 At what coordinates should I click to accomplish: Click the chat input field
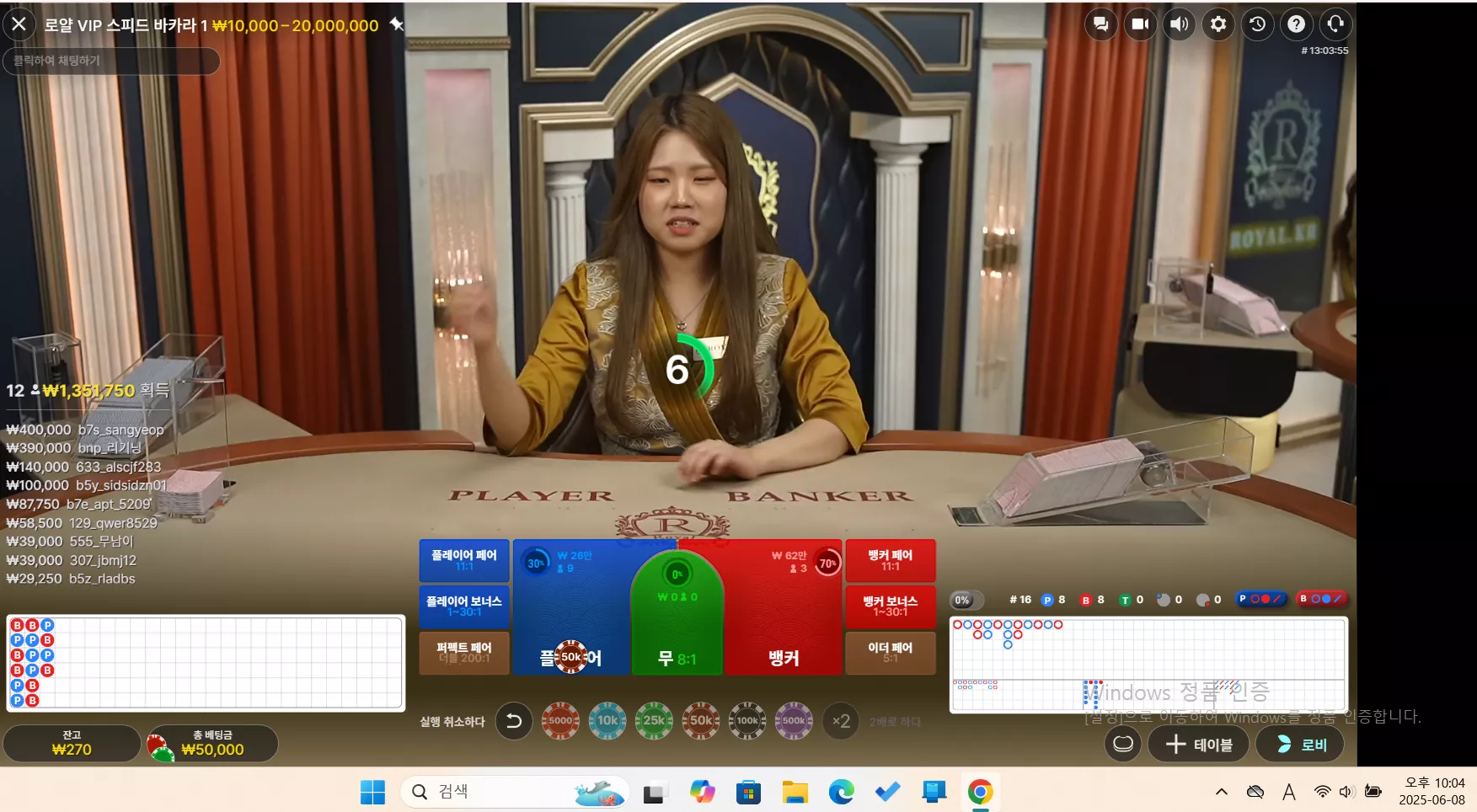[111, 61]
